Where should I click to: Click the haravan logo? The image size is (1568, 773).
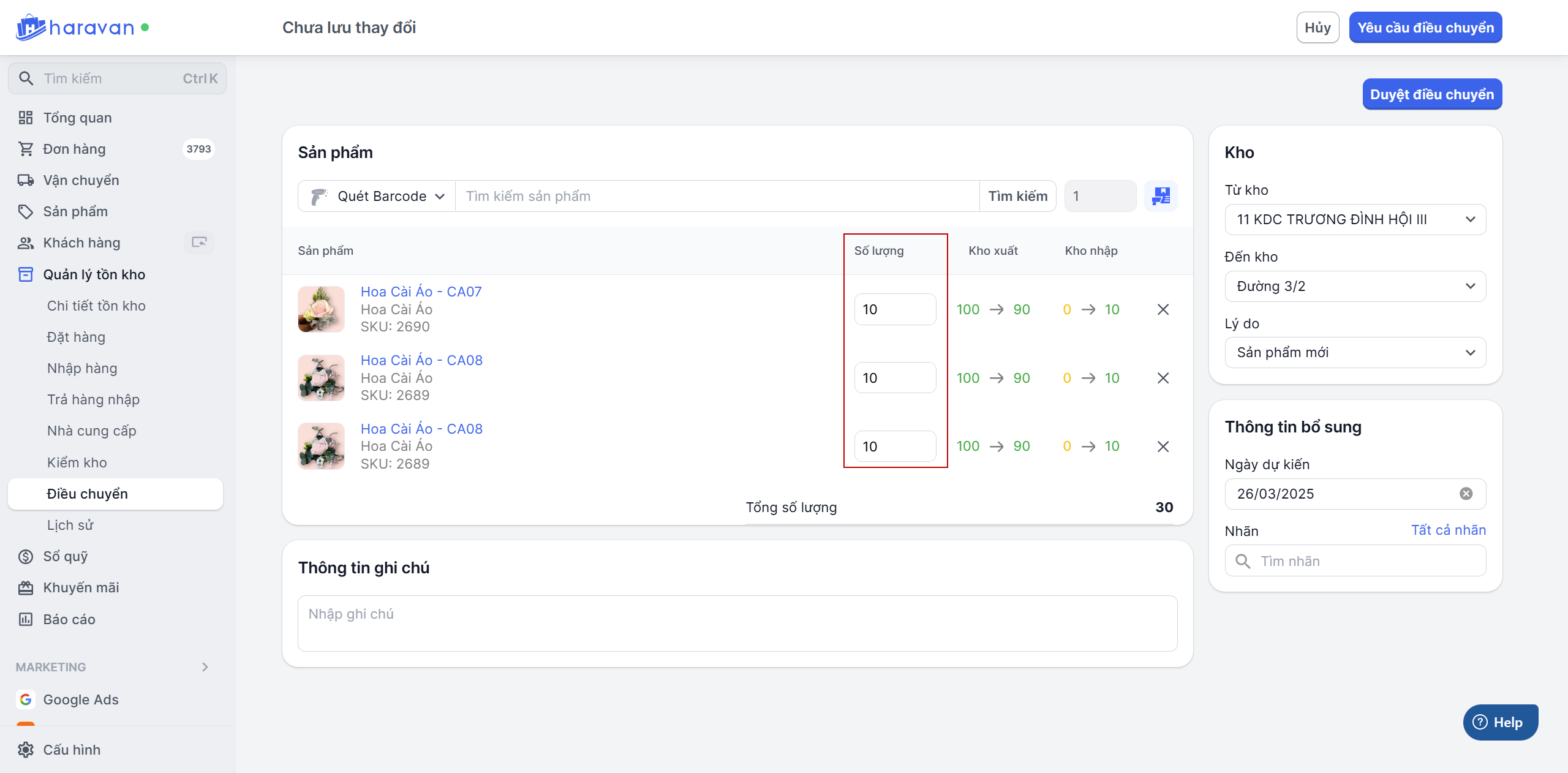[x=75, y=28]
